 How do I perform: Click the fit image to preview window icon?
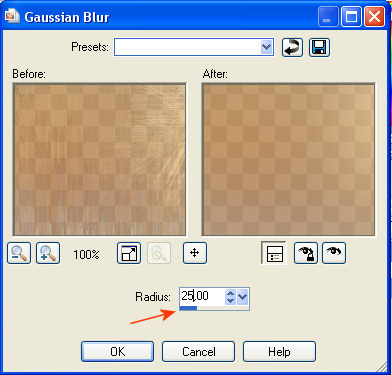click(129, 253)
